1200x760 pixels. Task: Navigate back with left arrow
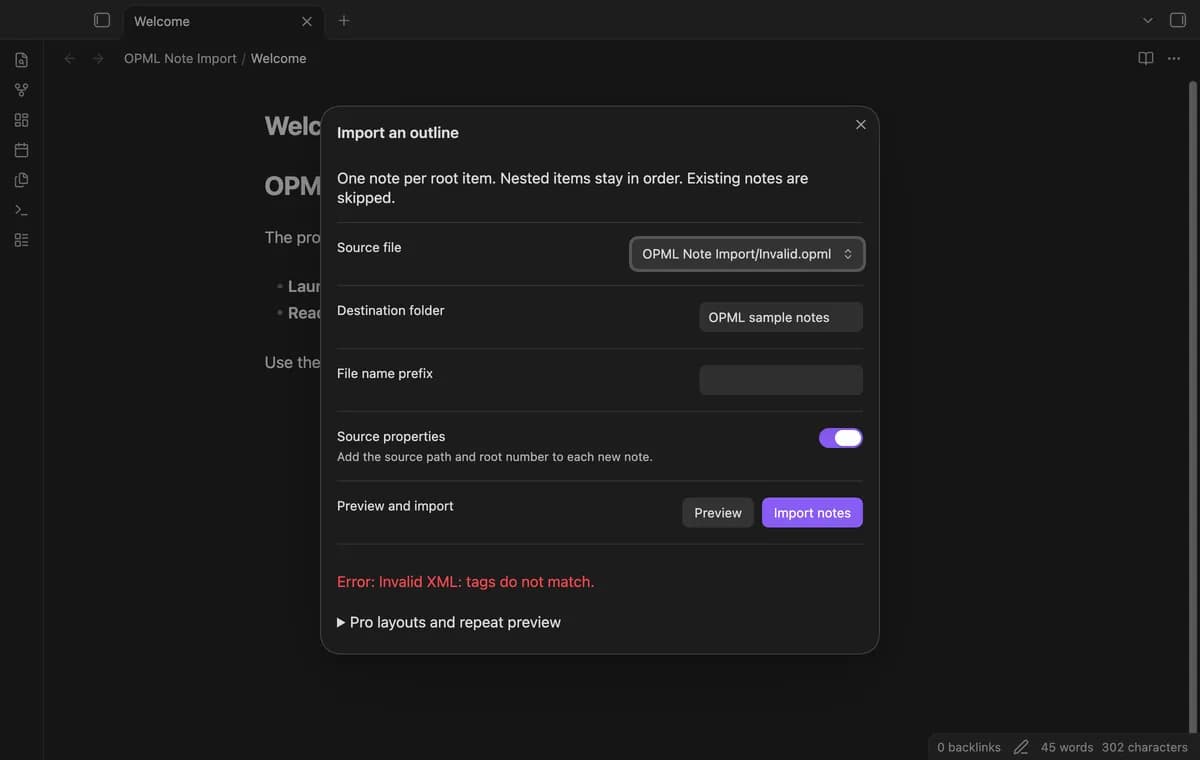[70, 58]
